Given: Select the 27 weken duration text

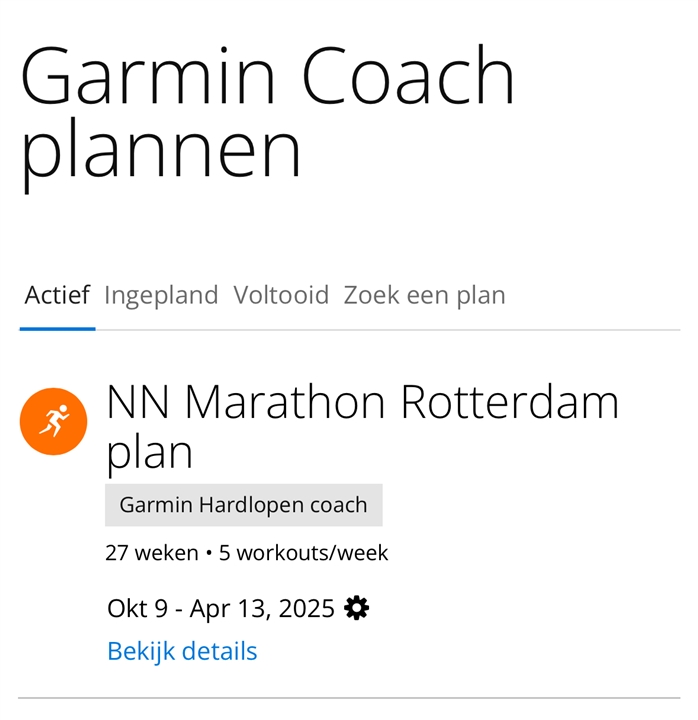Looking at the screenshot, I should pos(152,552).
